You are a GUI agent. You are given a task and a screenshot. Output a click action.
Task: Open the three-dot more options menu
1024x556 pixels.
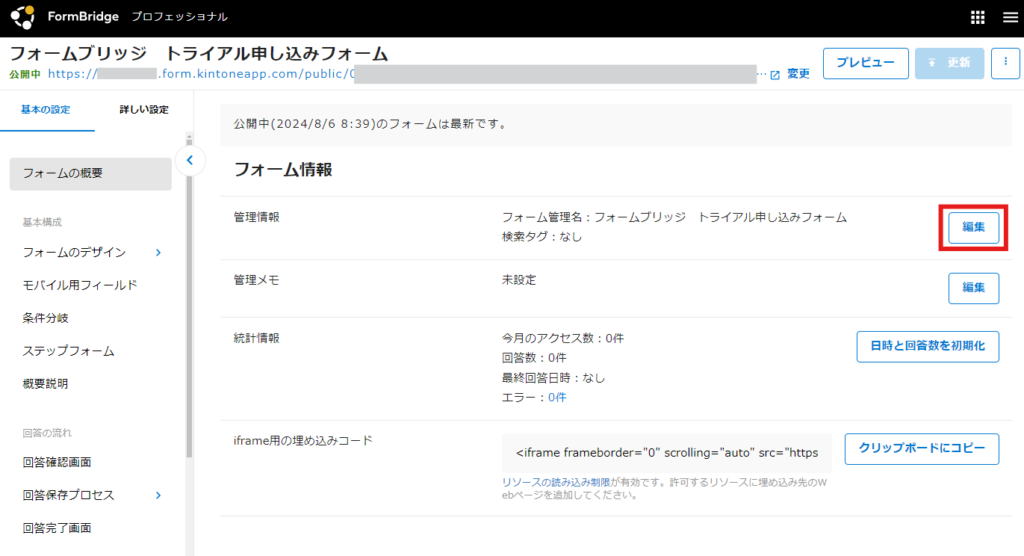(x=1004, y=62)
